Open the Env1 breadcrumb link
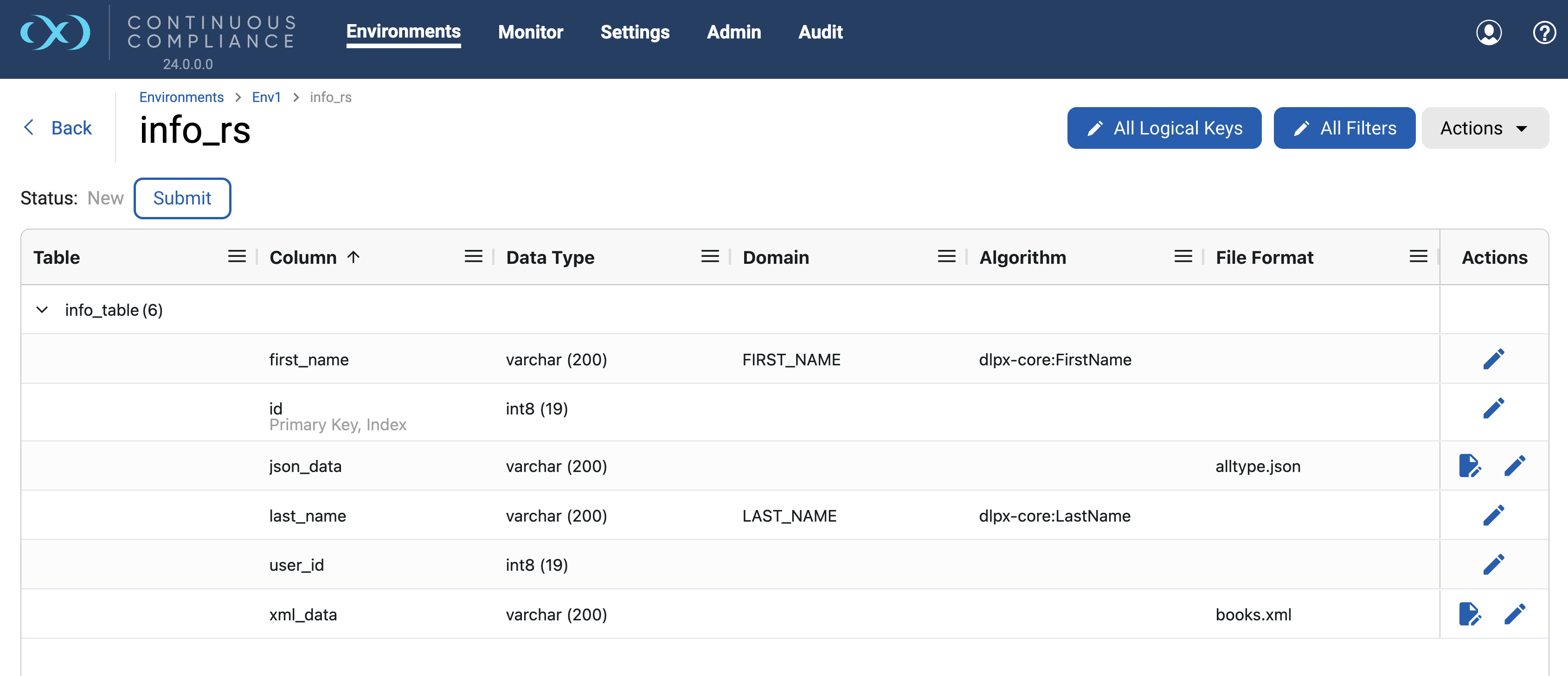Image resolution: width=1568 pixels, height=676 pixels. pyautogui.click(x=266, y=97)
